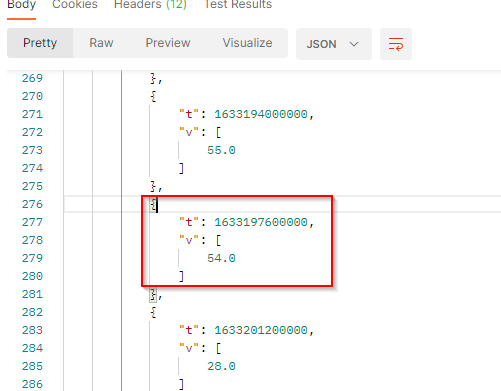Click the "v" key on line 272
This screenshot has height=391, width=501.
189,132
